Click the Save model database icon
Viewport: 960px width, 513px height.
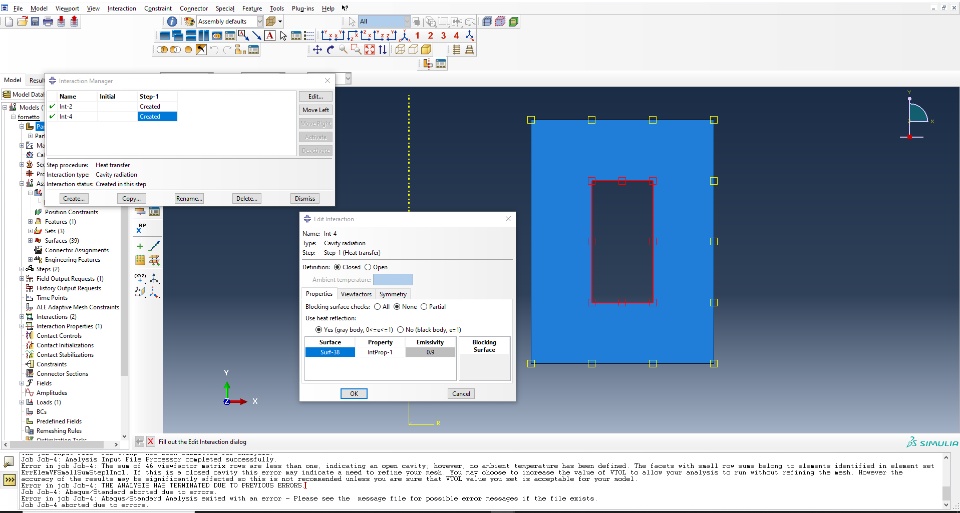tap(35, 21)
